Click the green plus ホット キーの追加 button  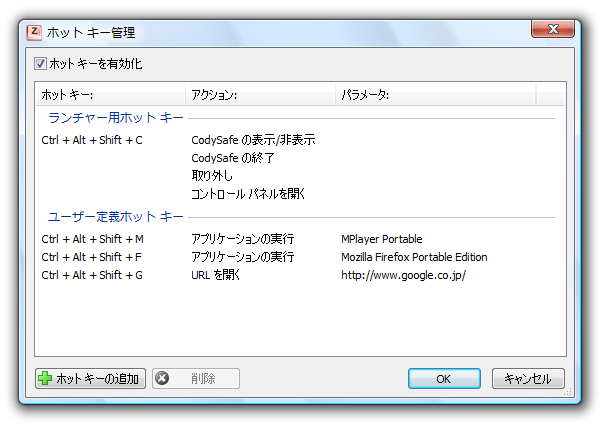(91, 379)
